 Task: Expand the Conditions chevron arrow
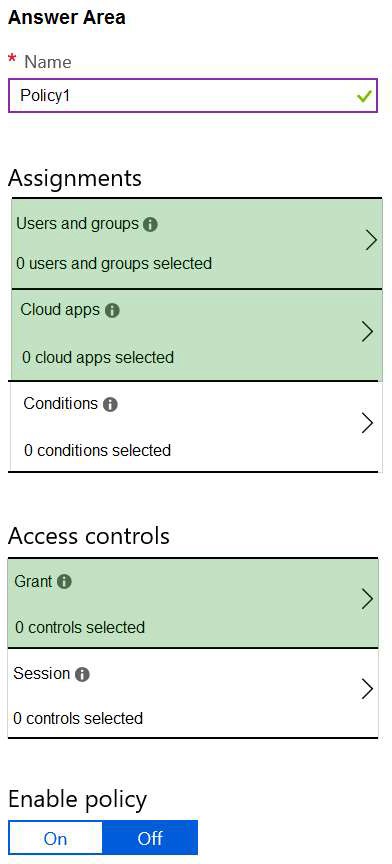[368, 423]
